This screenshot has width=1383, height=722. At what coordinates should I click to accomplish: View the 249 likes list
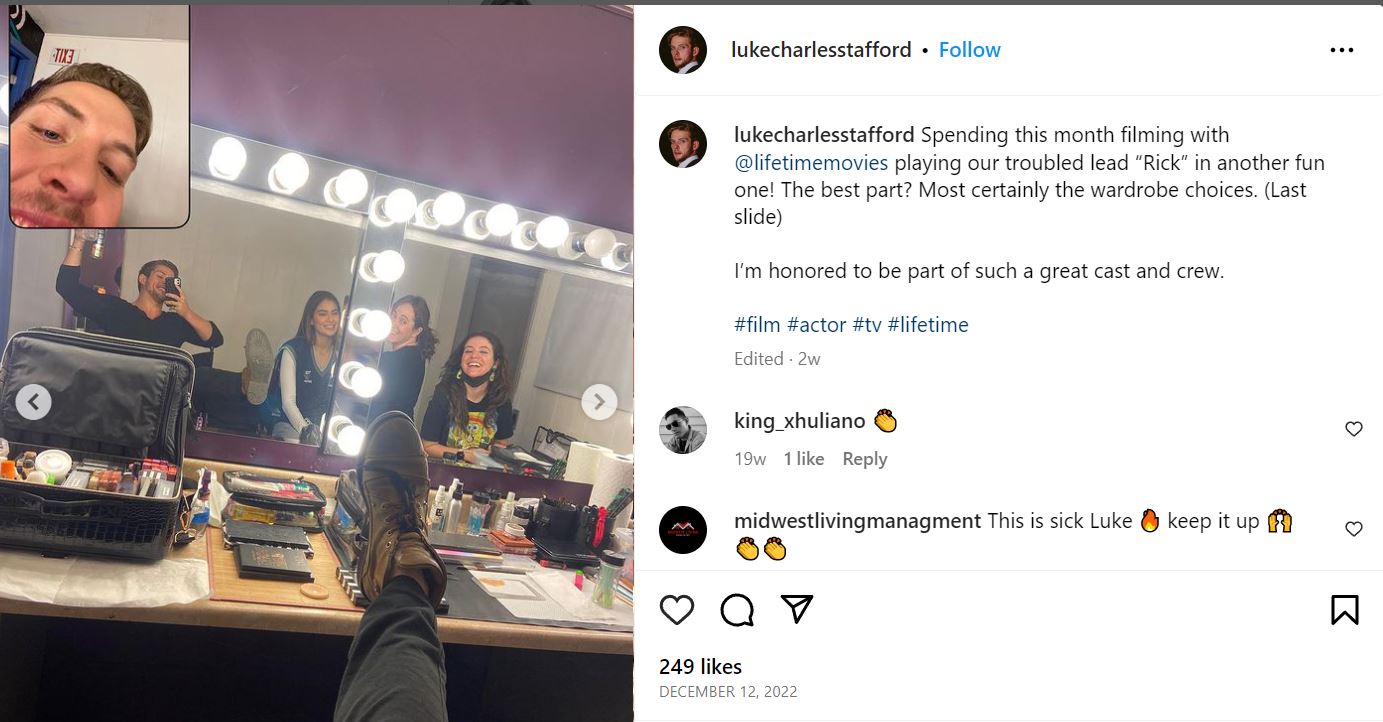pyautogui.click(x=700, y=666)
